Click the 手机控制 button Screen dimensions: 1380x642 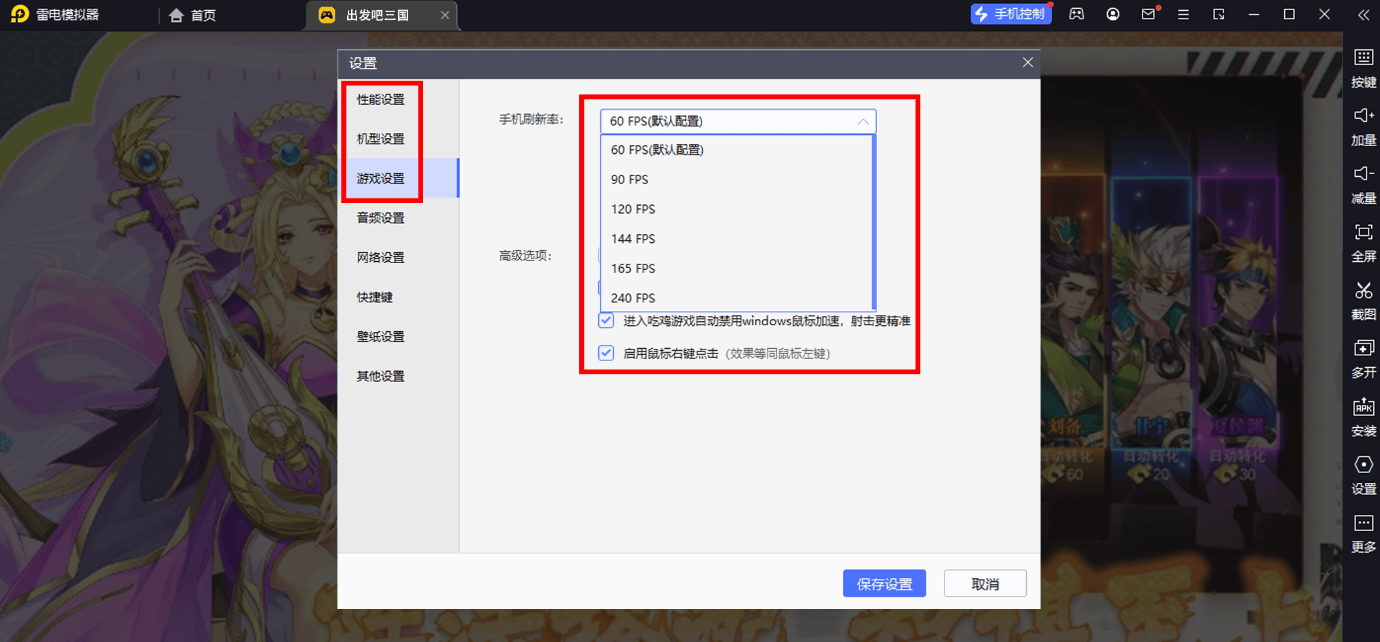(1011, 14)
